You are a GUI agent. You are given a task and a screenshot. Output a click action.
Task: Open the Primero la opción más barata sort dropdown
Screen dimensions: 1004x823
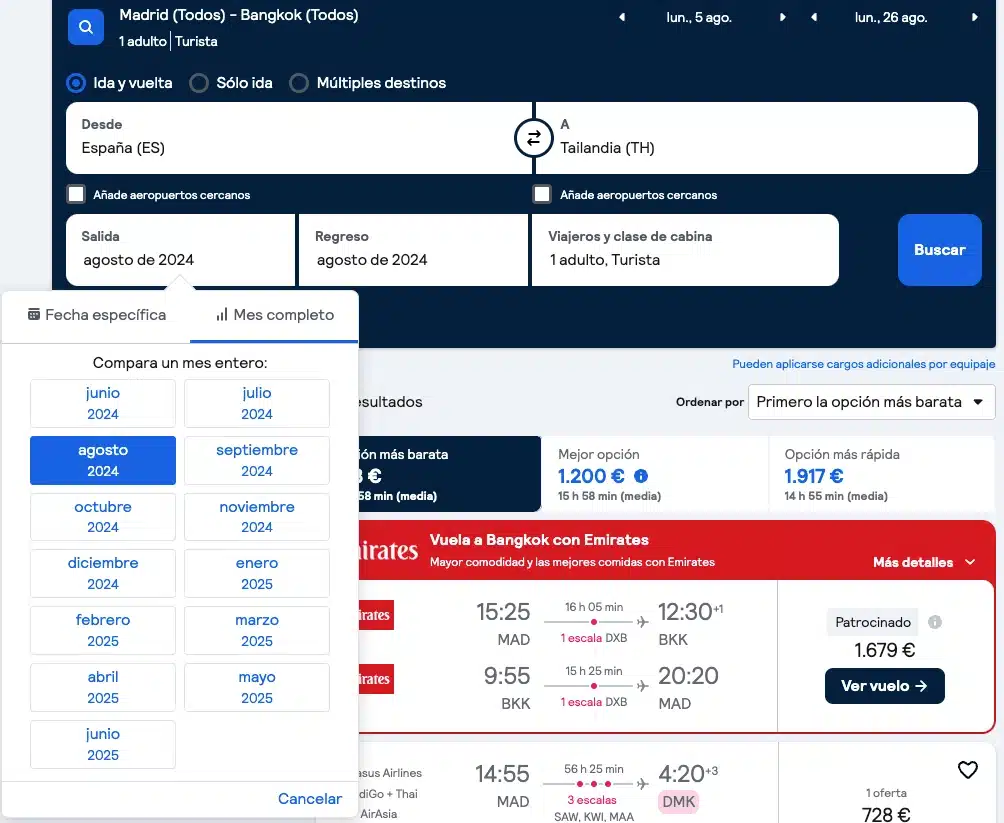pos(870,401)
